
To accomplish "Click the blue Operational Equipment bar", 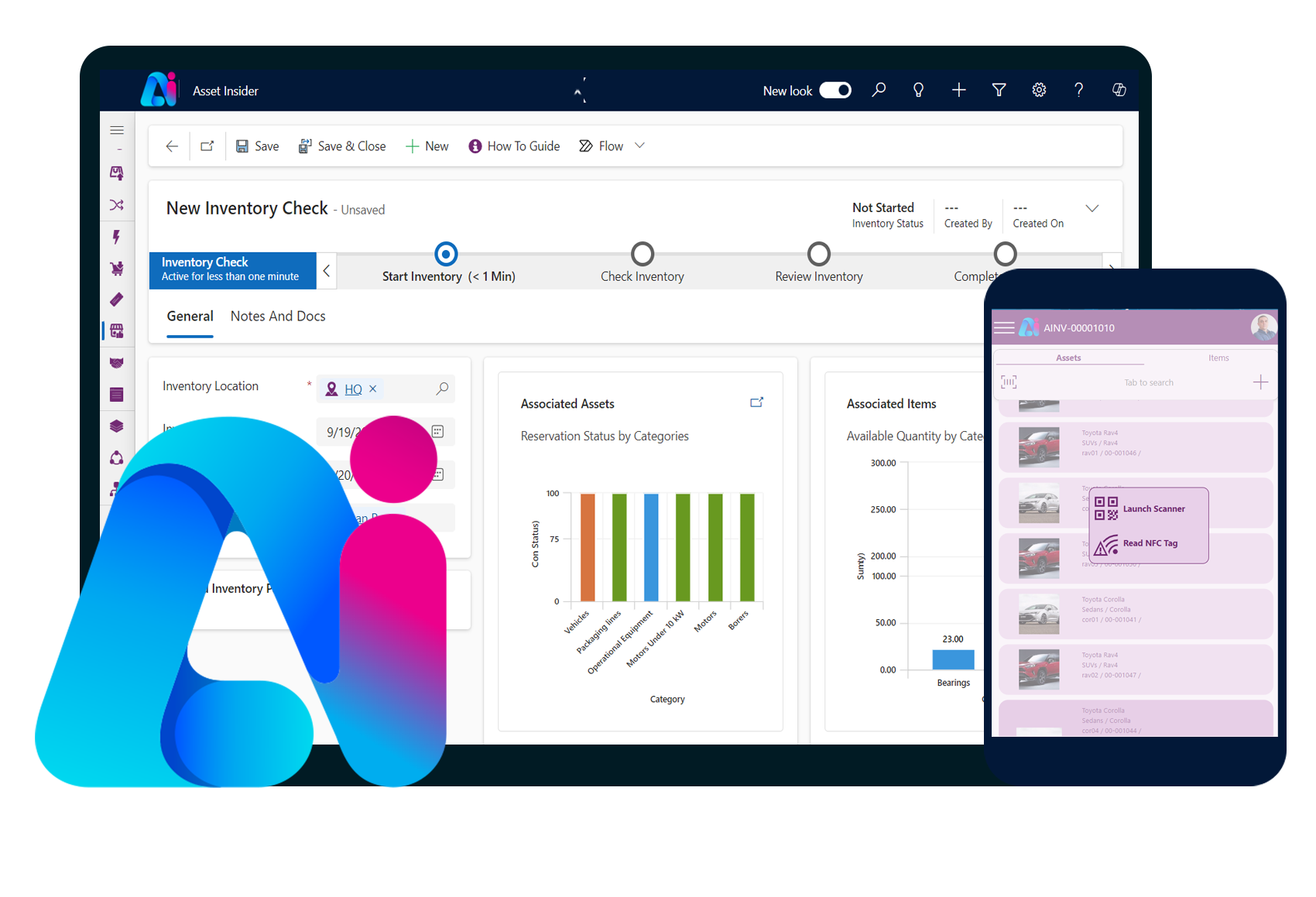I will [x=651, y=547].
